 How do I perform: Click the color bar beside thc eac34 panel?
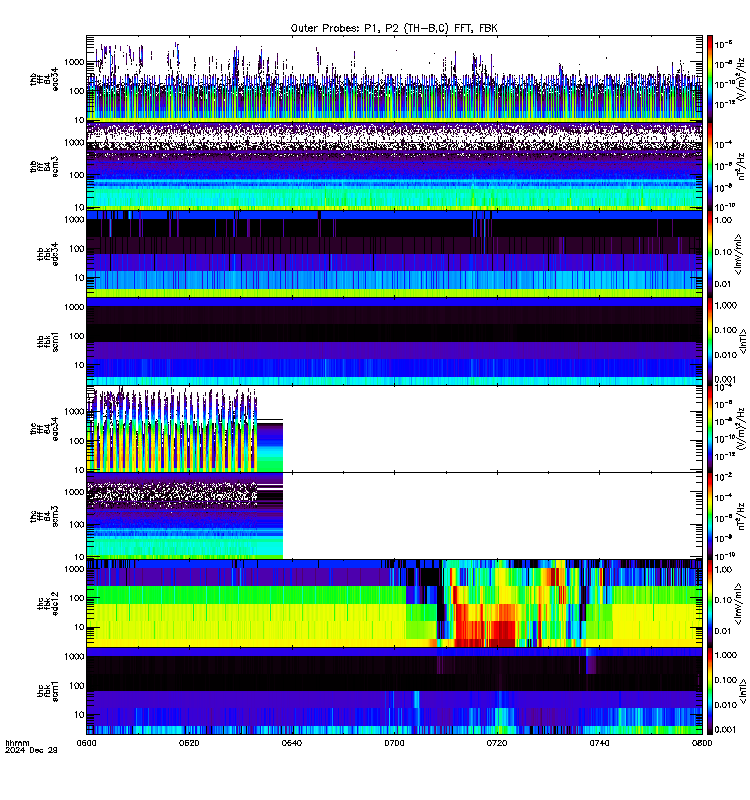point(710,429)
